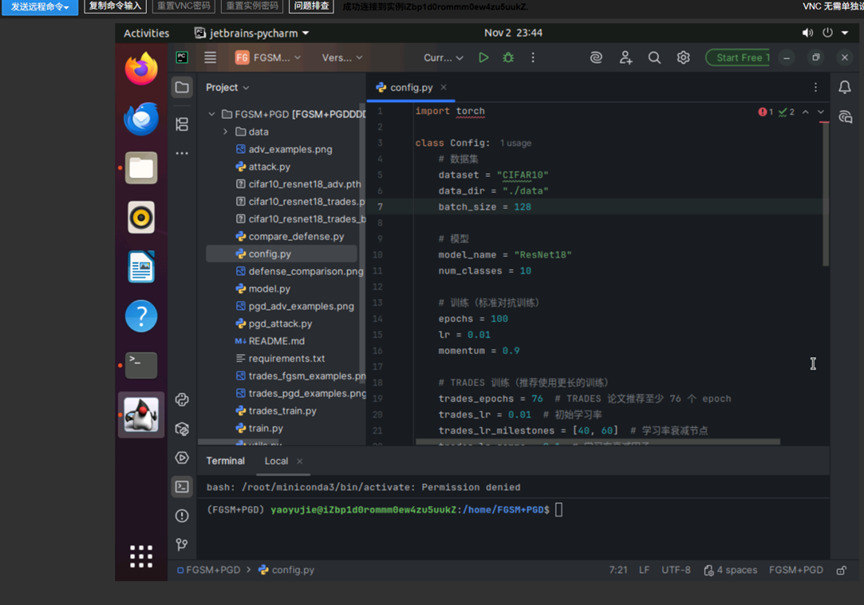The width and height of the screenshot is (864, 605).
Task: Open IDE settings gear icon
Action: coord(683,58)
